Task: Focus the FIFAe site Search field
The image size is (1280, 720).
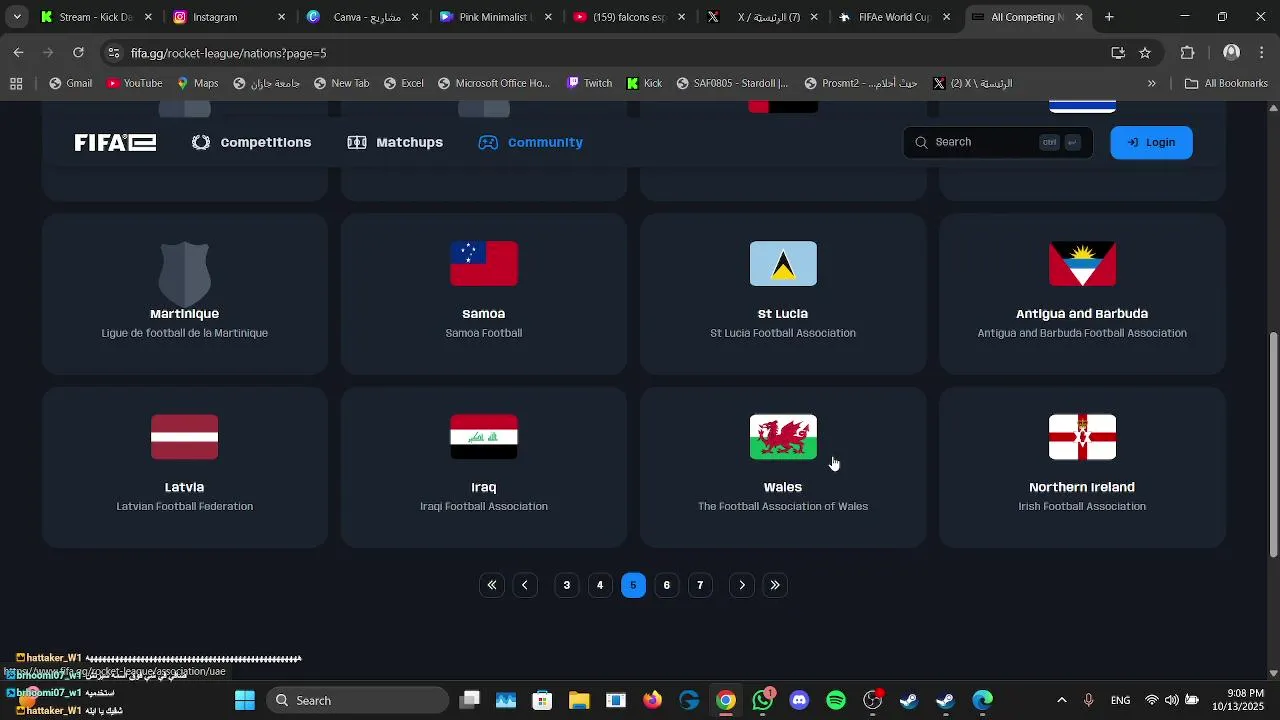Action: point(998,142)
